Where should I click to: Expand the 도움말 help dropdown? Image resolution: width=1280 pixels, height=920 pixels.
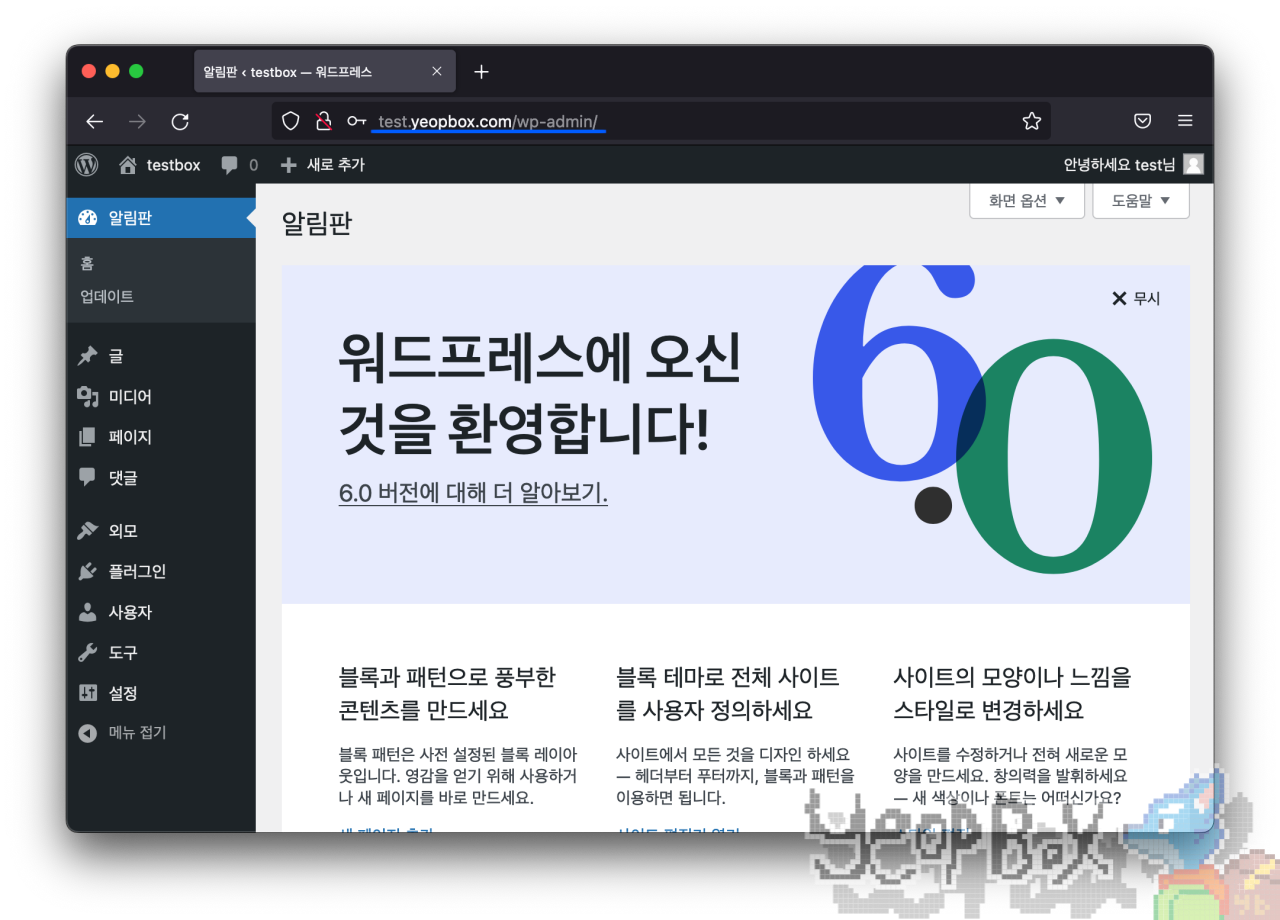tap(1140, 200)
